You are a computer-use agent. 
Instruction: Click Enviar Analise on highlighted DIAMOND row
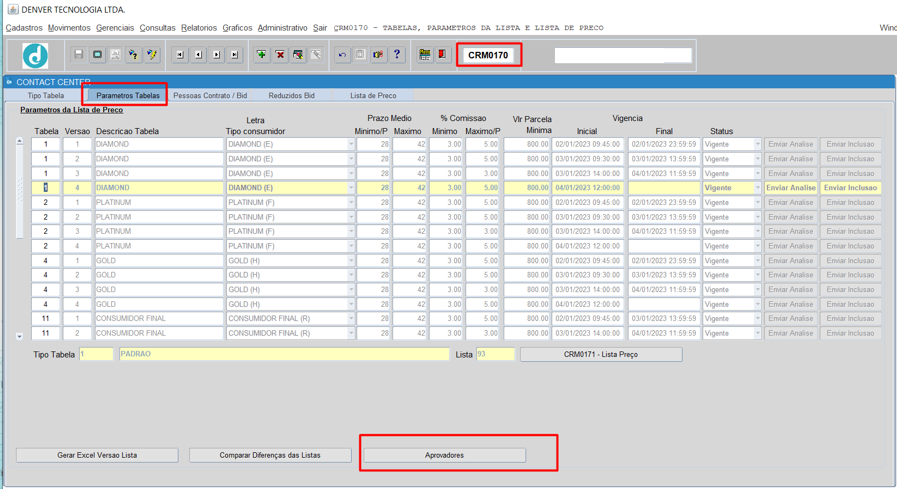click(791, 188)
